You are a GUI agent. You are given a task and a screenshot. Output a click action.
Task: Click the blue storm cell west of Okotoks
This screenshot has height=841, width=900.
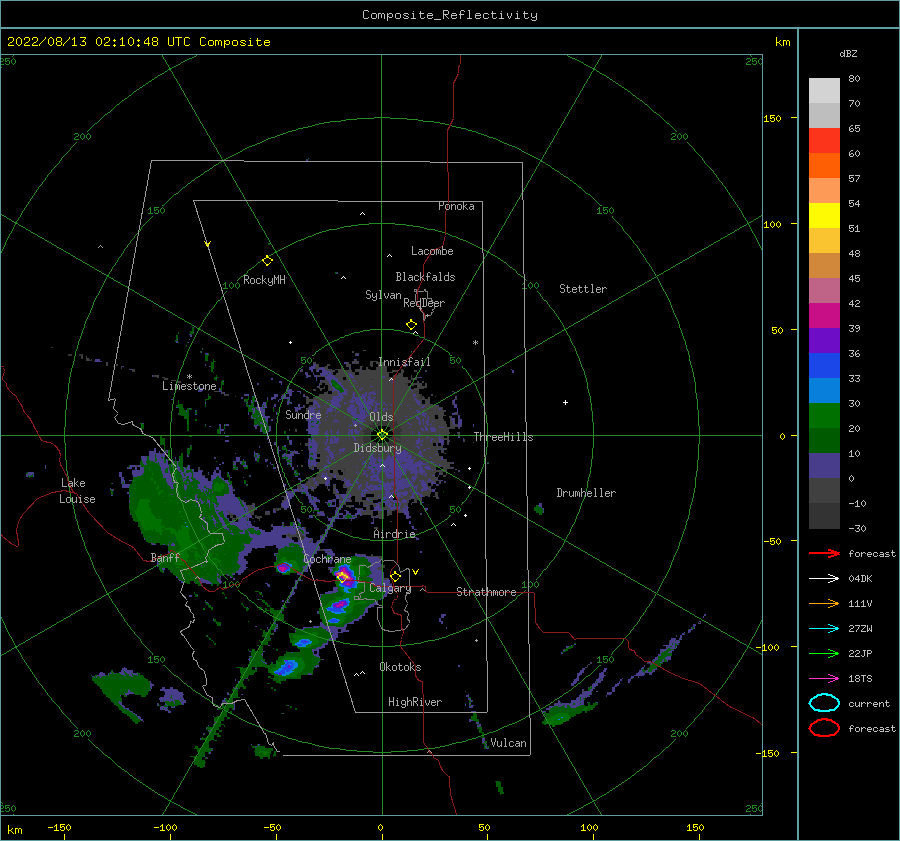[x=286, y=667]
